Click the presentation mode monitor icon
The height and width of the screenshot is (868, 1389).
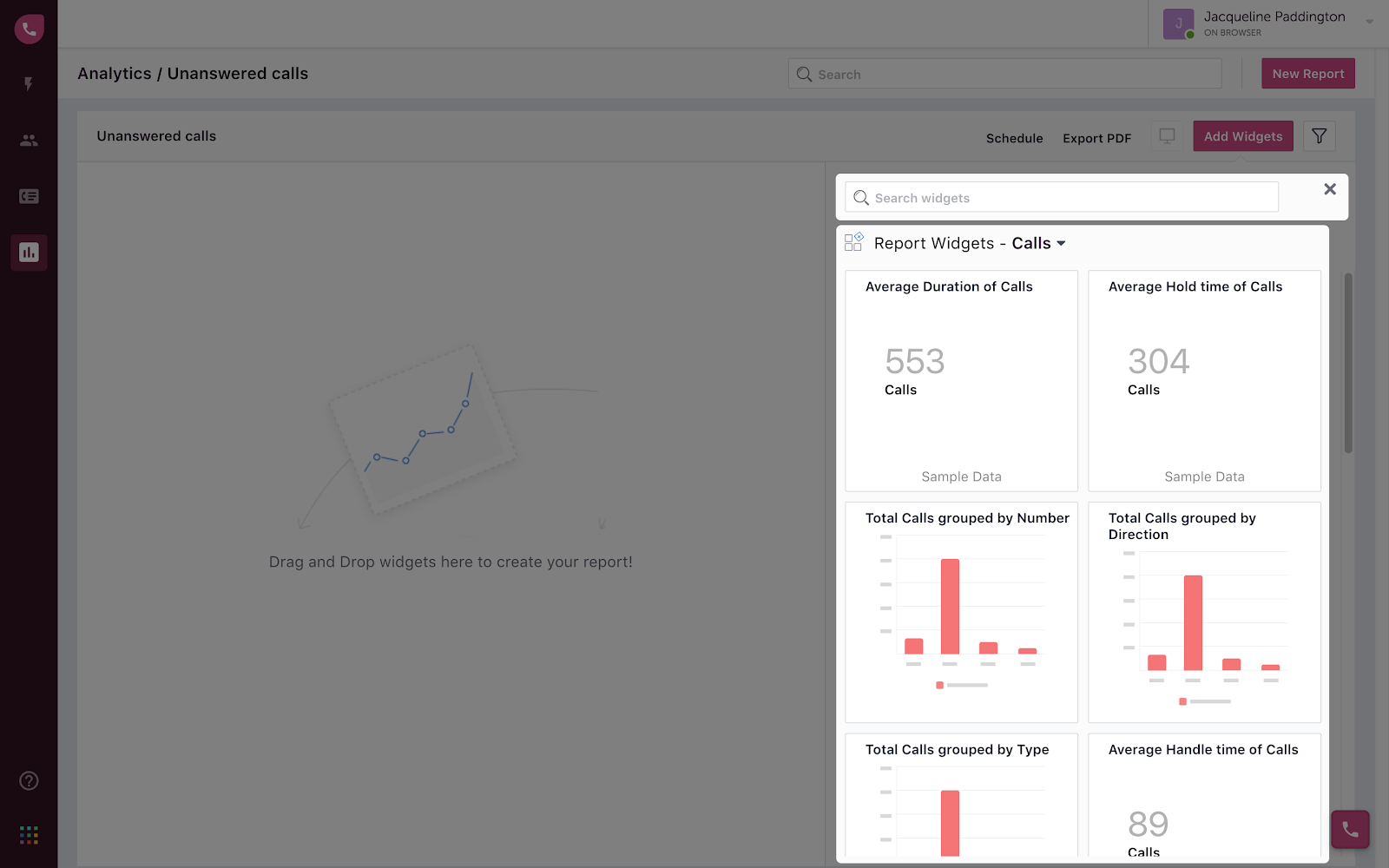click(x=1168, y=136)
